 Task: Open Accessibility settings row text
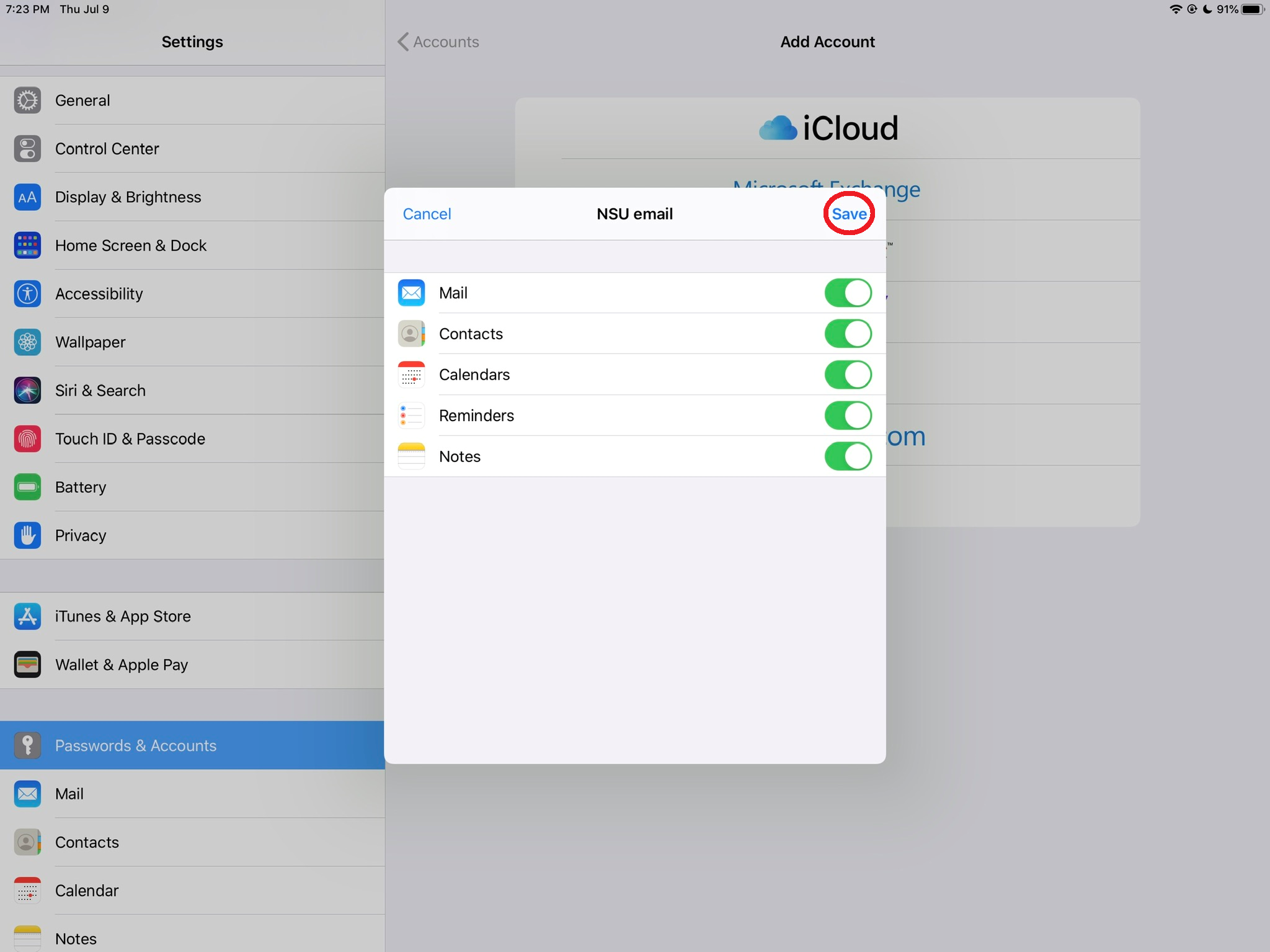coord(99,294)
